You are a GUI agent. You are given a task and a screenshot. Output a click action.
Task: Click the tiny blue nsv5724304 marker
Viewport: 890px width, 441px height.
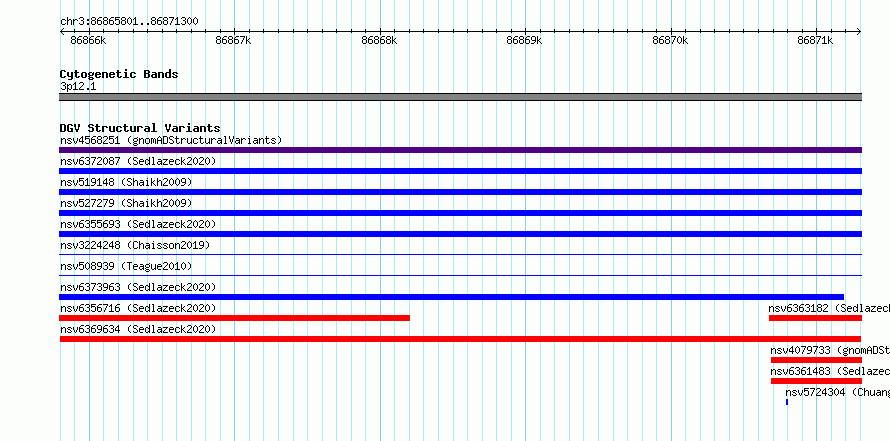(x=787, y=402)
